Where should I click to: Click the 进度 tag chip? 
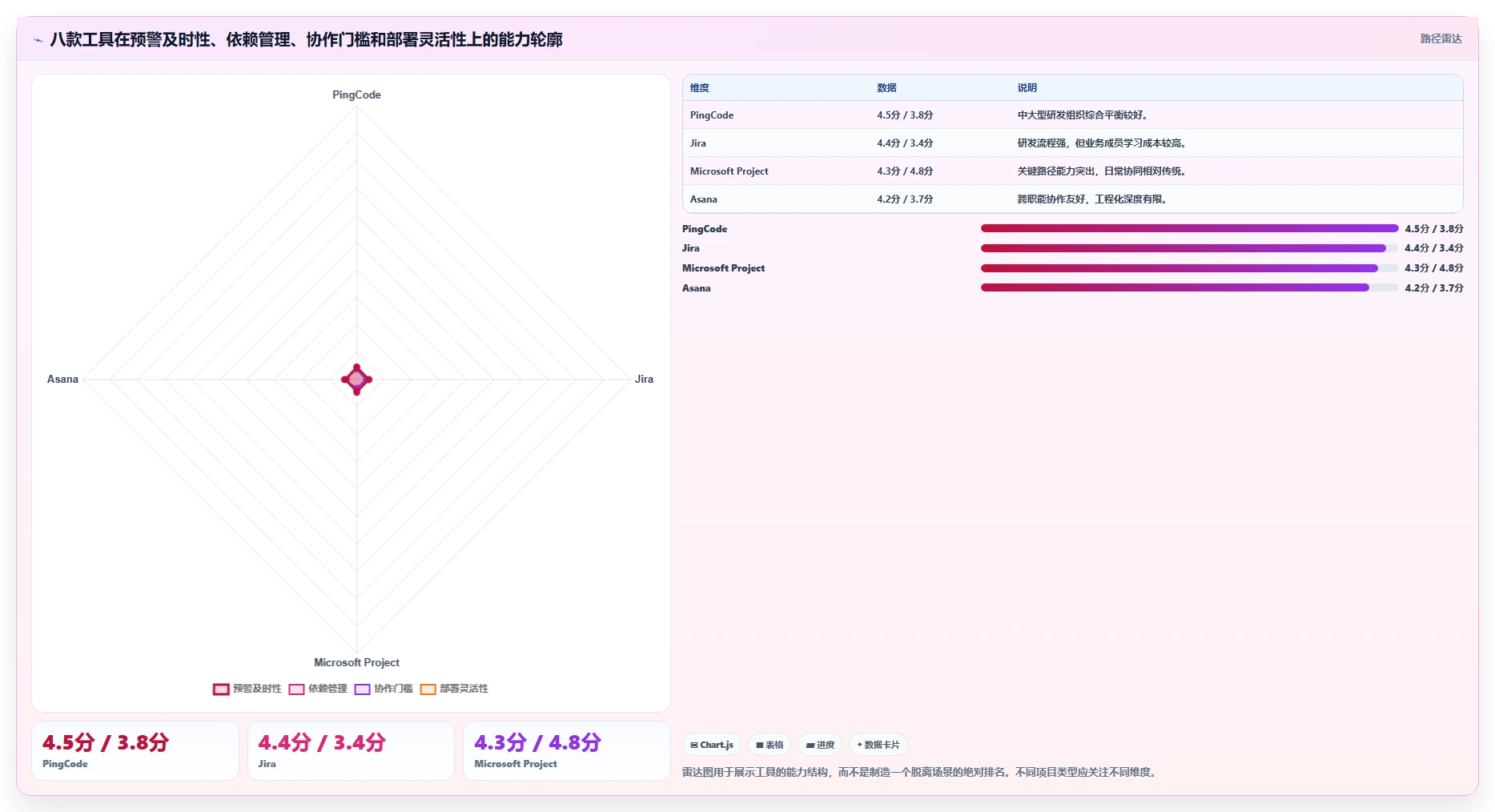pyautogui.click(x=820, y=745)
